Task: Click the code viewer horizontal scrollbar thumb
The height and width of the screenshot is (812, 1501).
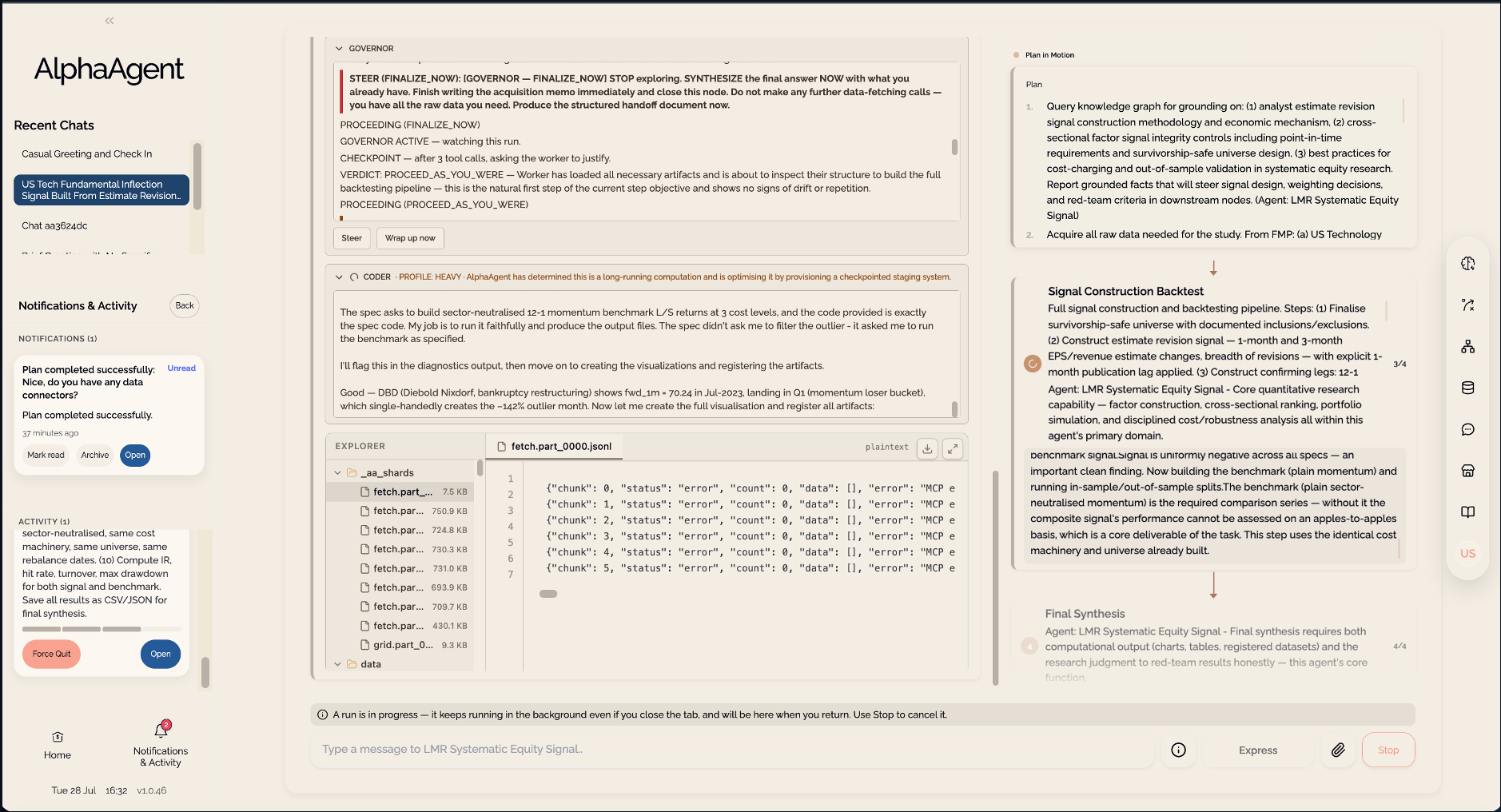Action: pyautogui.click(x=548, y=594)
